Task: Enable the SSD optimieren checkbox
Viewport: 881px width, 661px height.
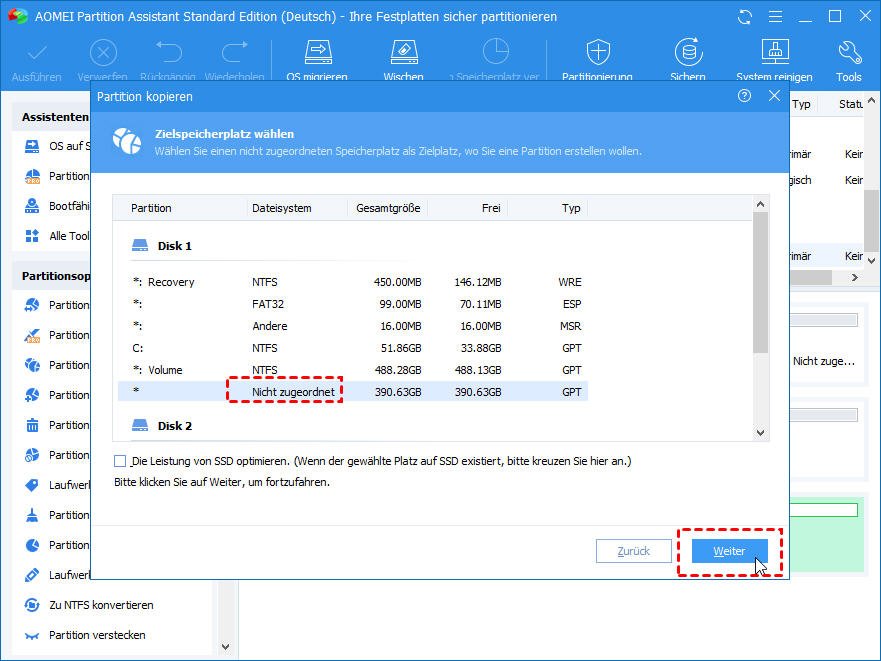Action: (120, 461)
